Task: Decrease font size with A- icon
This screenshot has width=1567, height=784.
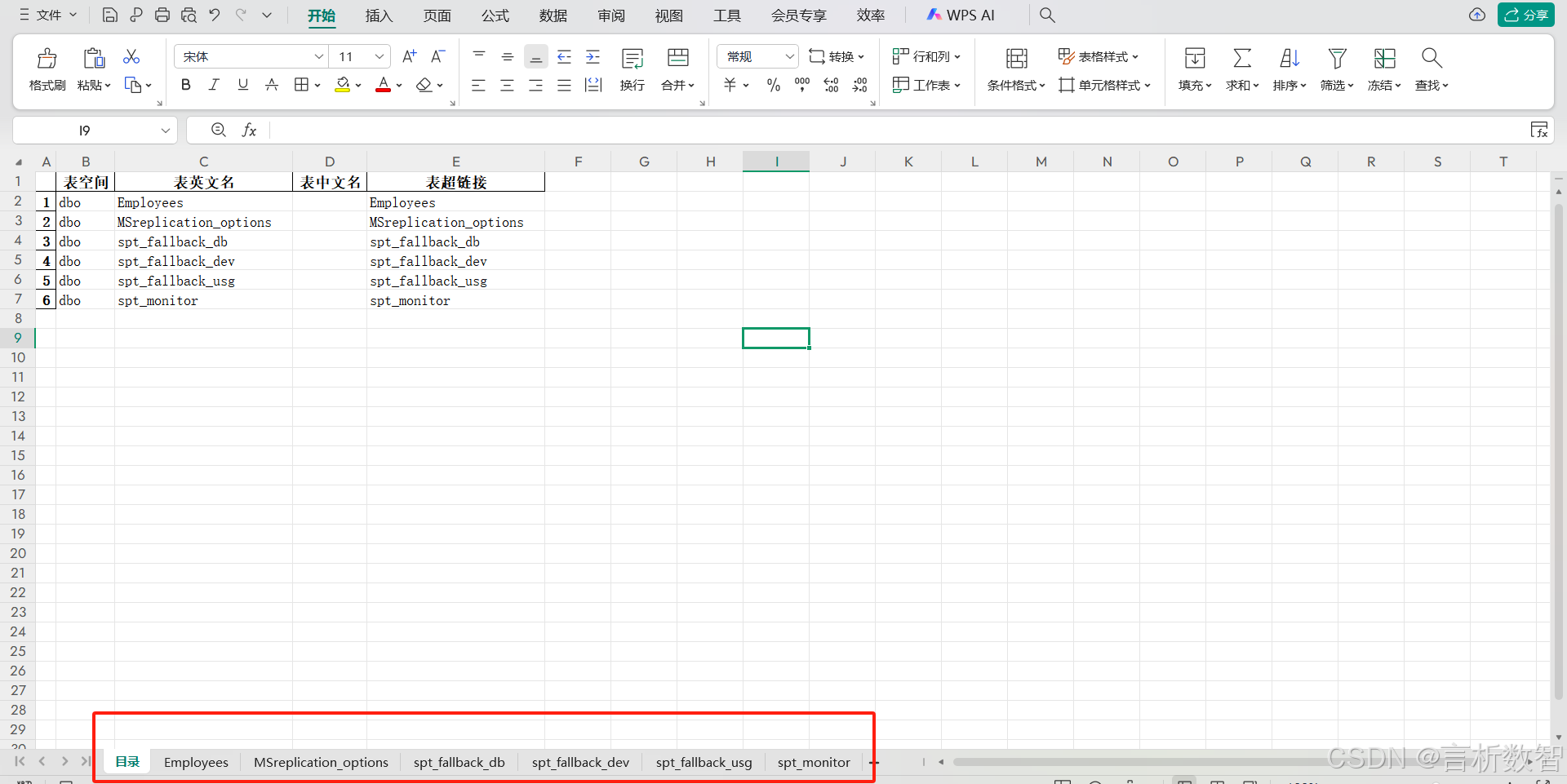Action: point(438,56)
